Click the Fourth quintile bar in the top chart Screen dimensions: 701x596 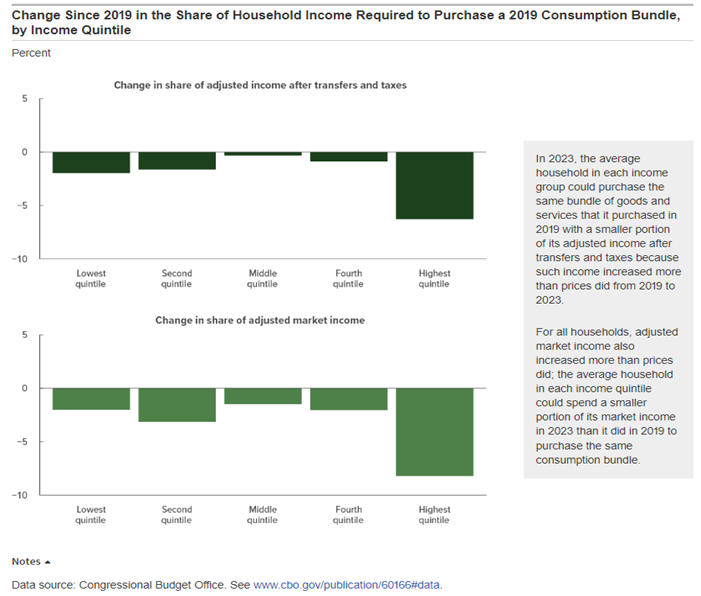(x=348, y=157)
